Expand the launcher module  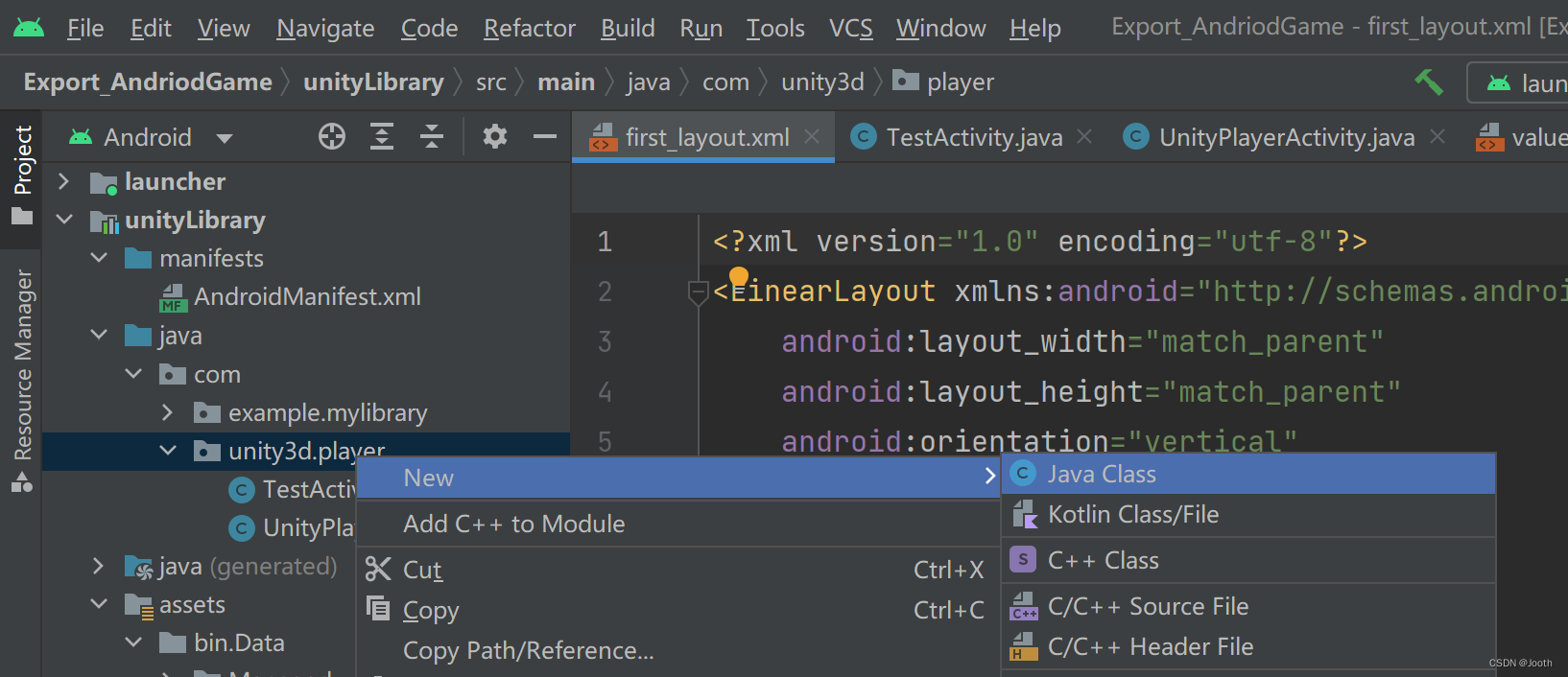[64, 181]
